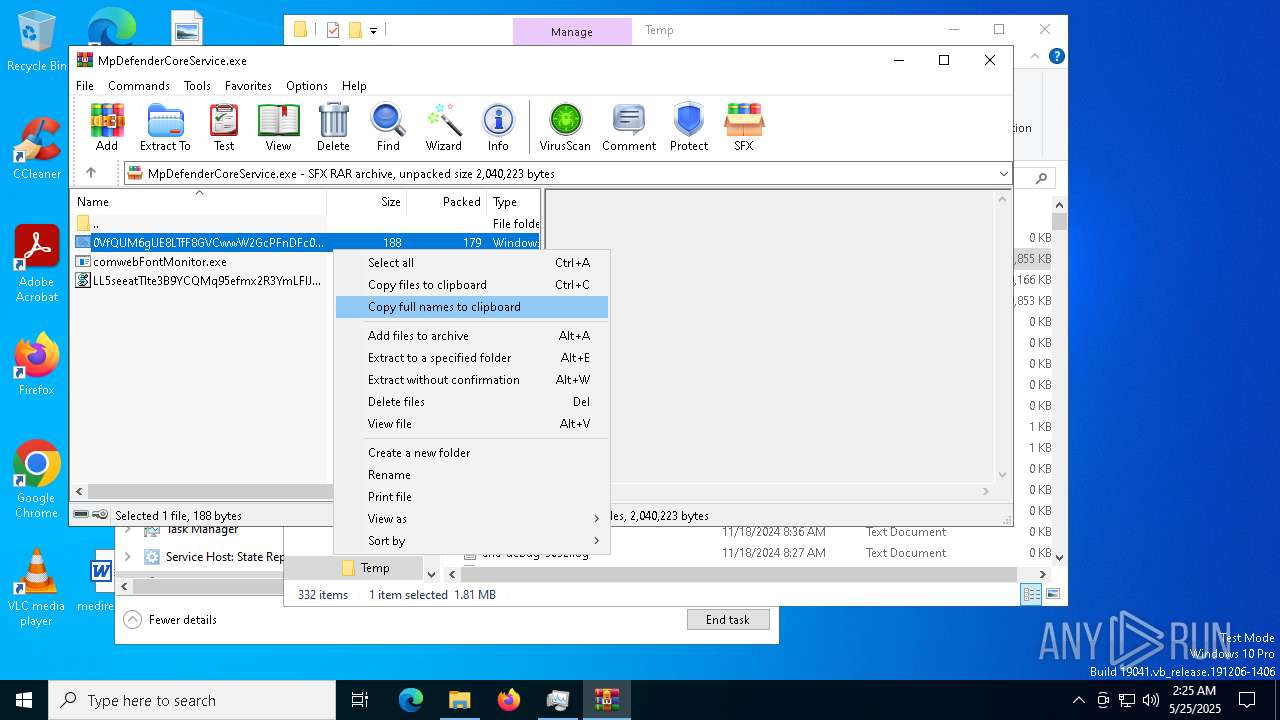Sort by the Packed column header
Viewport: 1280px width, 720px height.
pyautogui.click(x=446, y=202)
